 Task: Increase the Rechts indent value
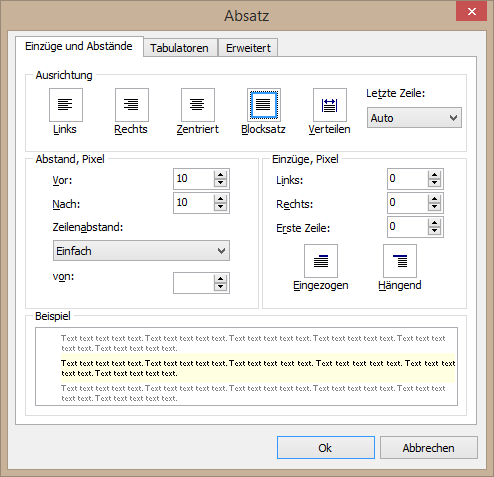coord(434,198)
